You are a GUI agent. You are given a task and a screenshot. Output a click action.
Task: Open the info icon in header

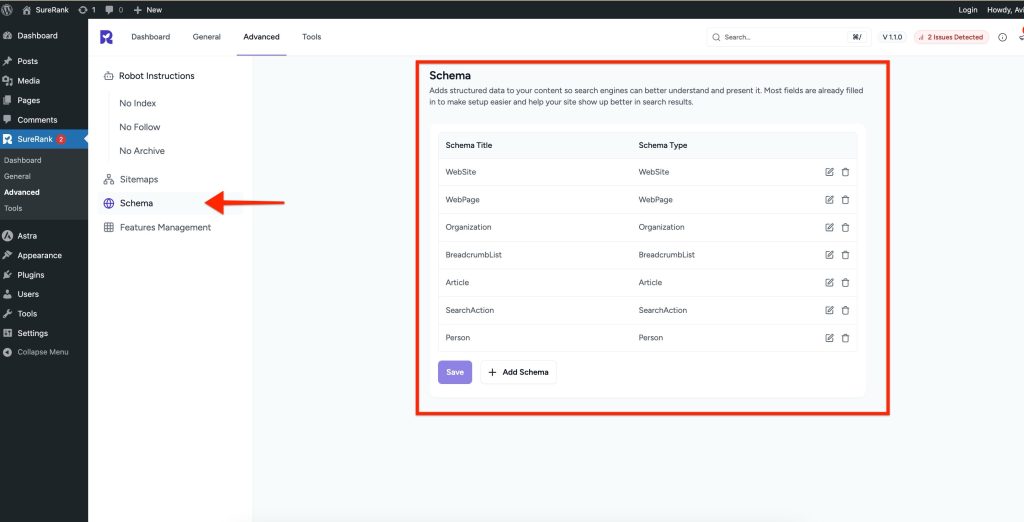click(x=1002, y=37)
